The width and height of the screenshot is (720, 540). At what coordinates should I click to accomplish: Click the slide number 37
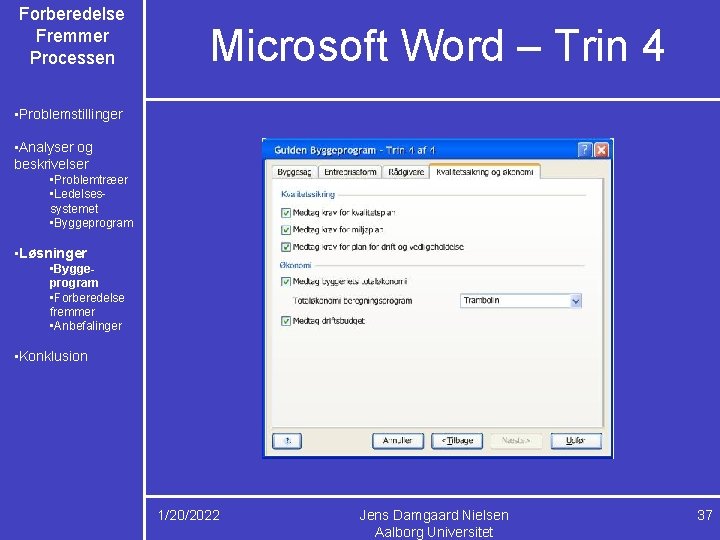[704, 515]
